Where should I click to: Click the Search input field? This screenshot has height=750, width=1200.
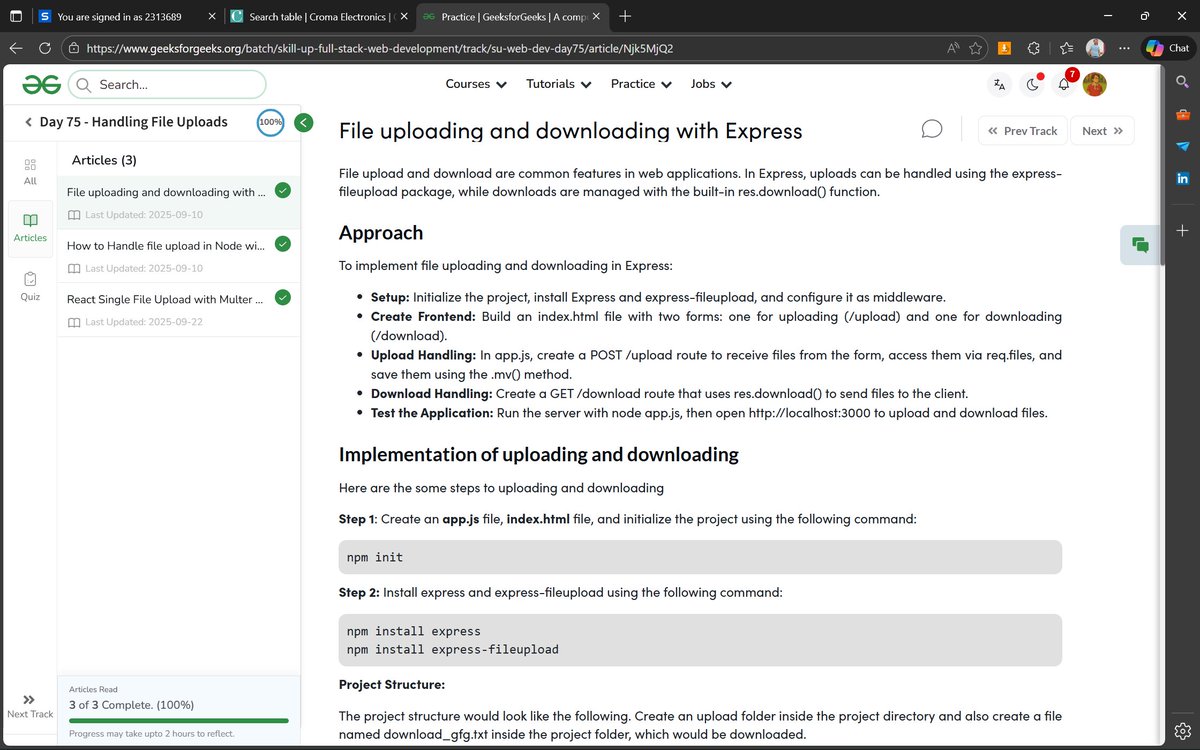pyautogui.click(x=167, y=84)
